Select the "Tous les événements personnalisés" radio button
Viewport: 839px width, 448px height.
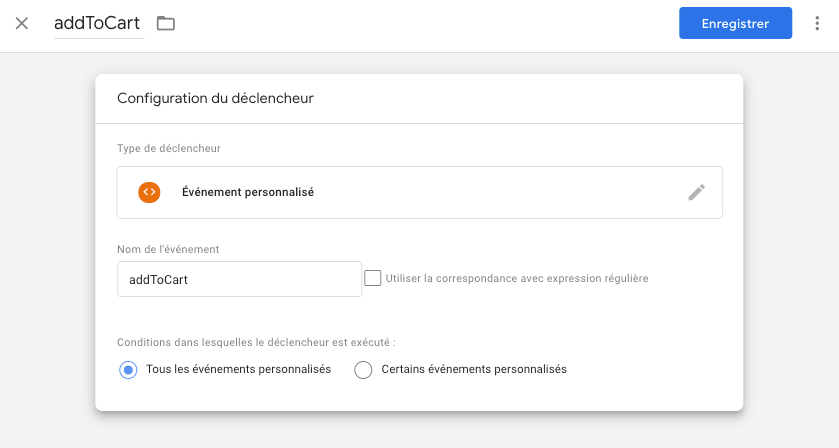coord(128,370)
